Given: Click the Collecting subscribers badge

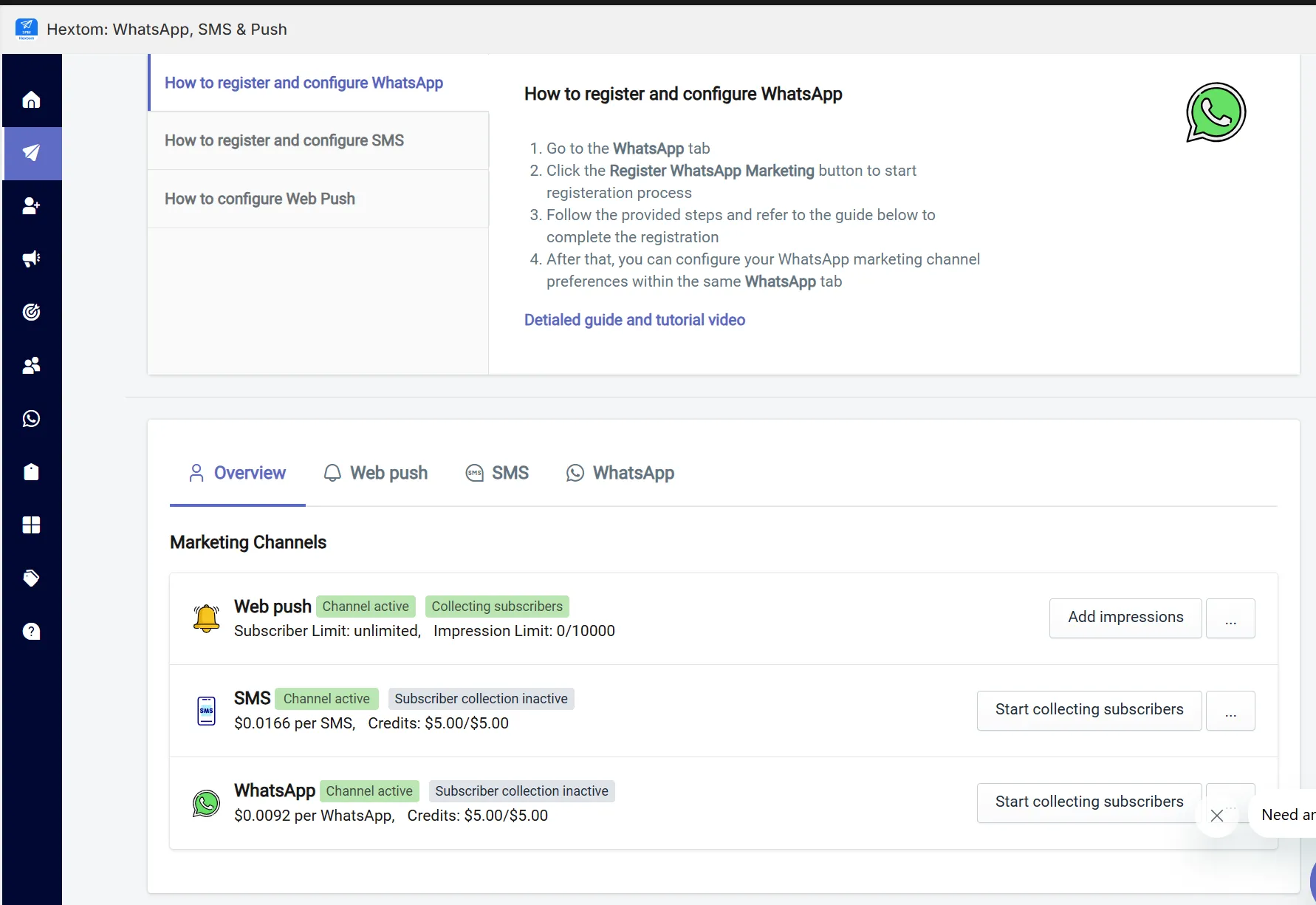Looking at the screenshot, I should tap(497, 607).
